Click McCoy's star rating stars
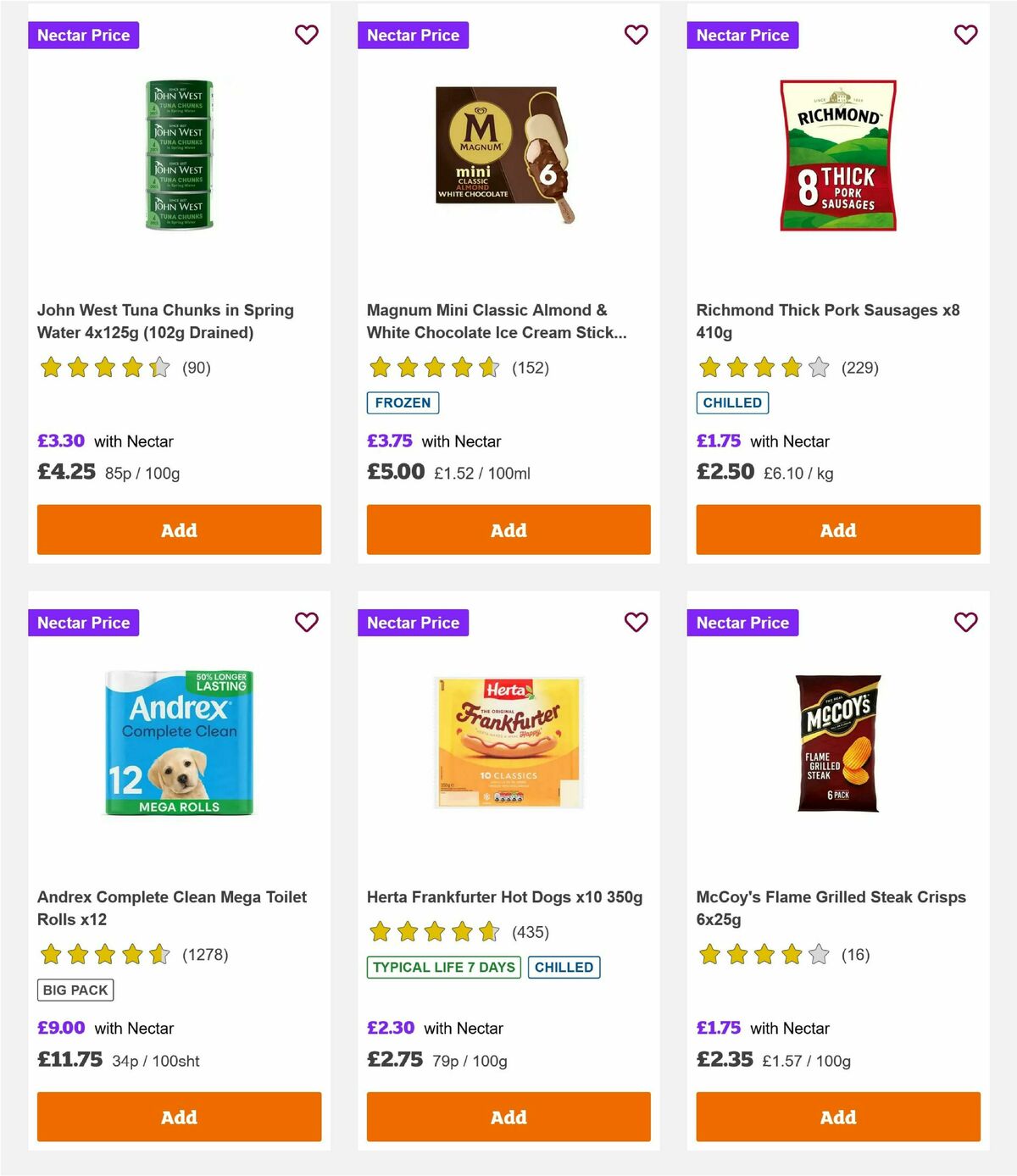This screenshot has height=1176, width=1017. tap(761, 954)
